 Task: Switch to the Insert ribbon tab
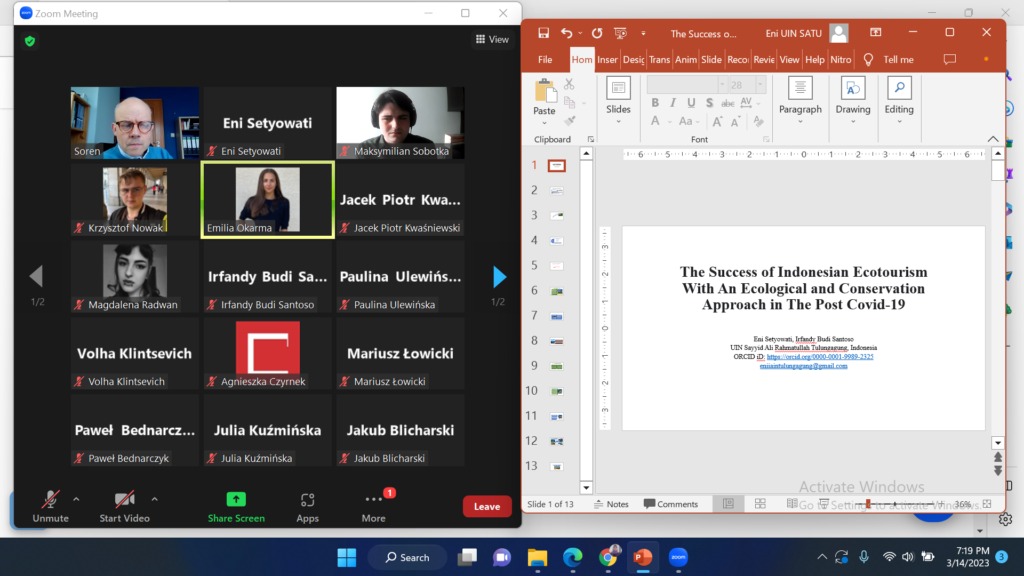(x=607, y=59)
